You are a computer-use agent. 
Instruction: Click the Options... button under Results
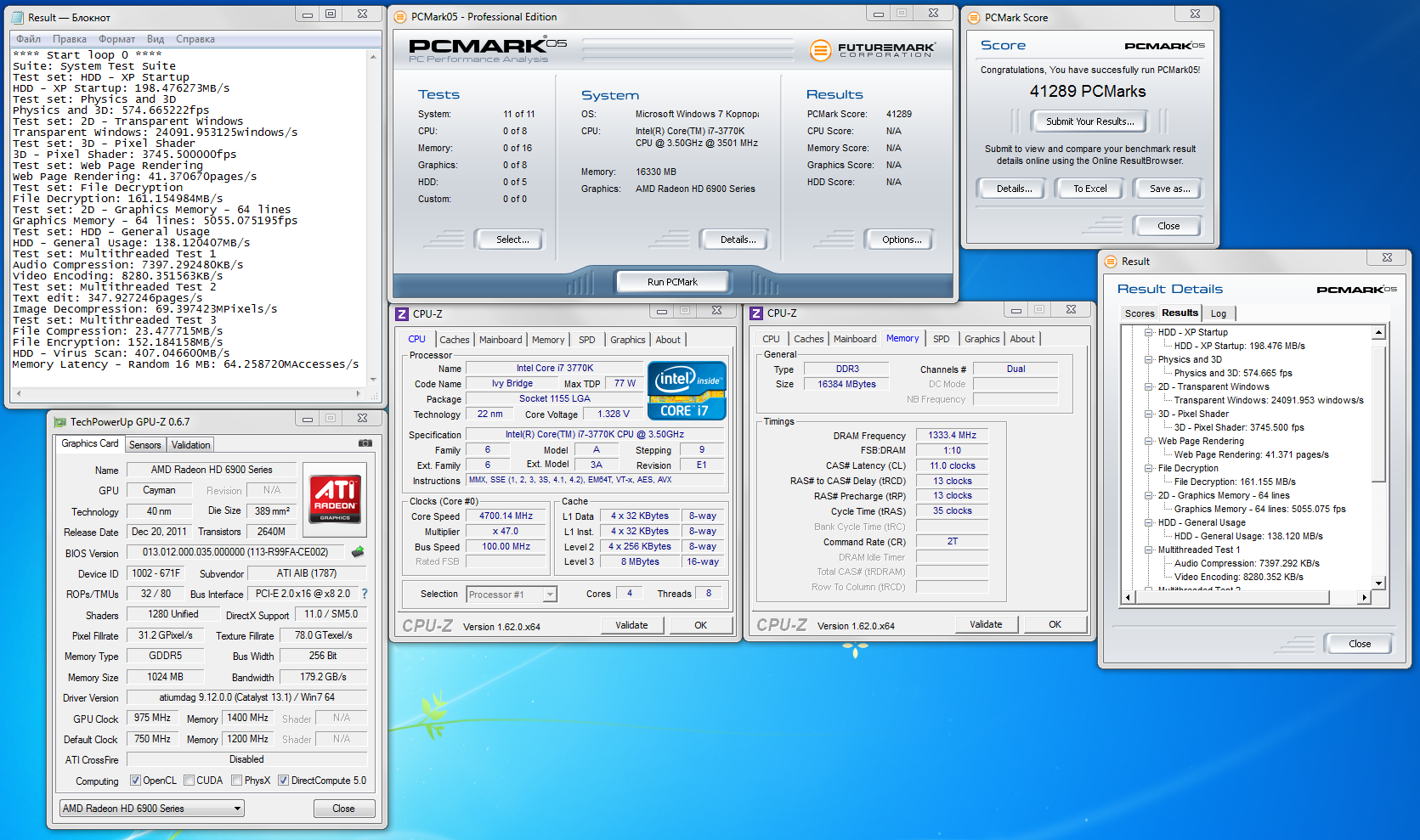(901, 240)
